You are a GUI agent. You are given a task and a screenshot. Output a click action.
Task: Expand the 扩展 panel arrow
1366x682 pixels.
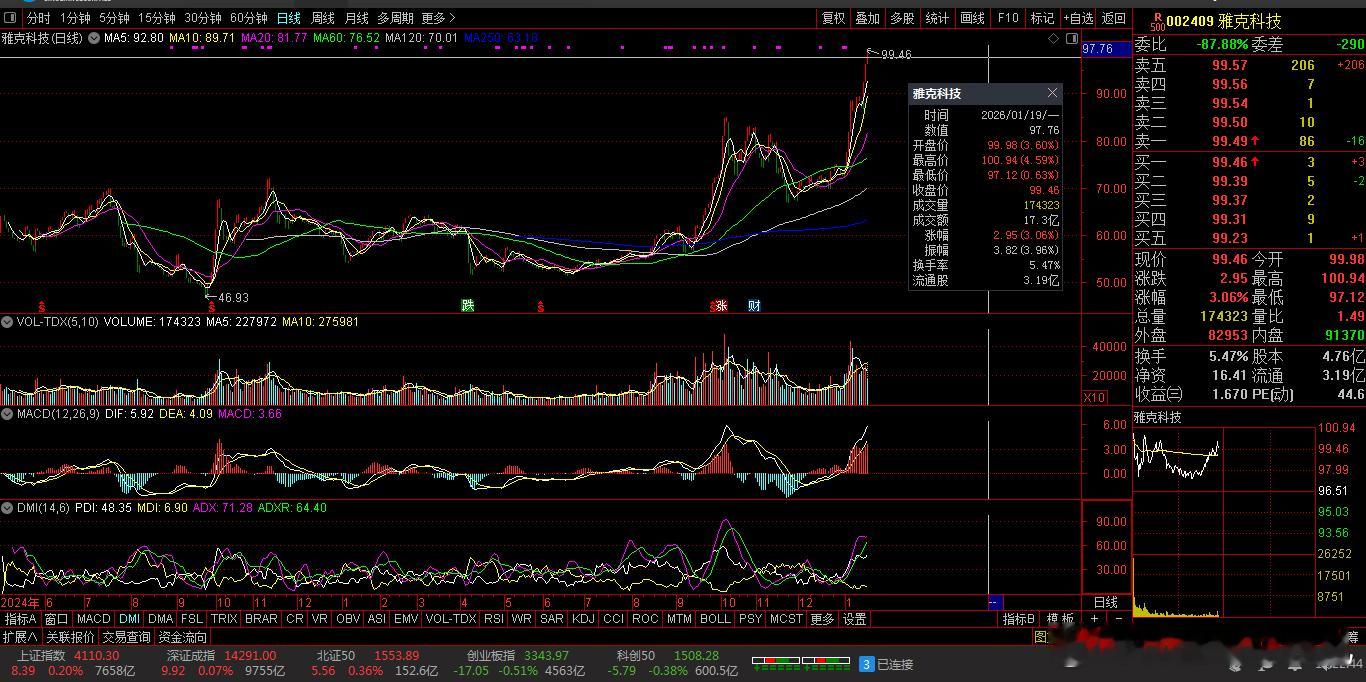(20, 637)
